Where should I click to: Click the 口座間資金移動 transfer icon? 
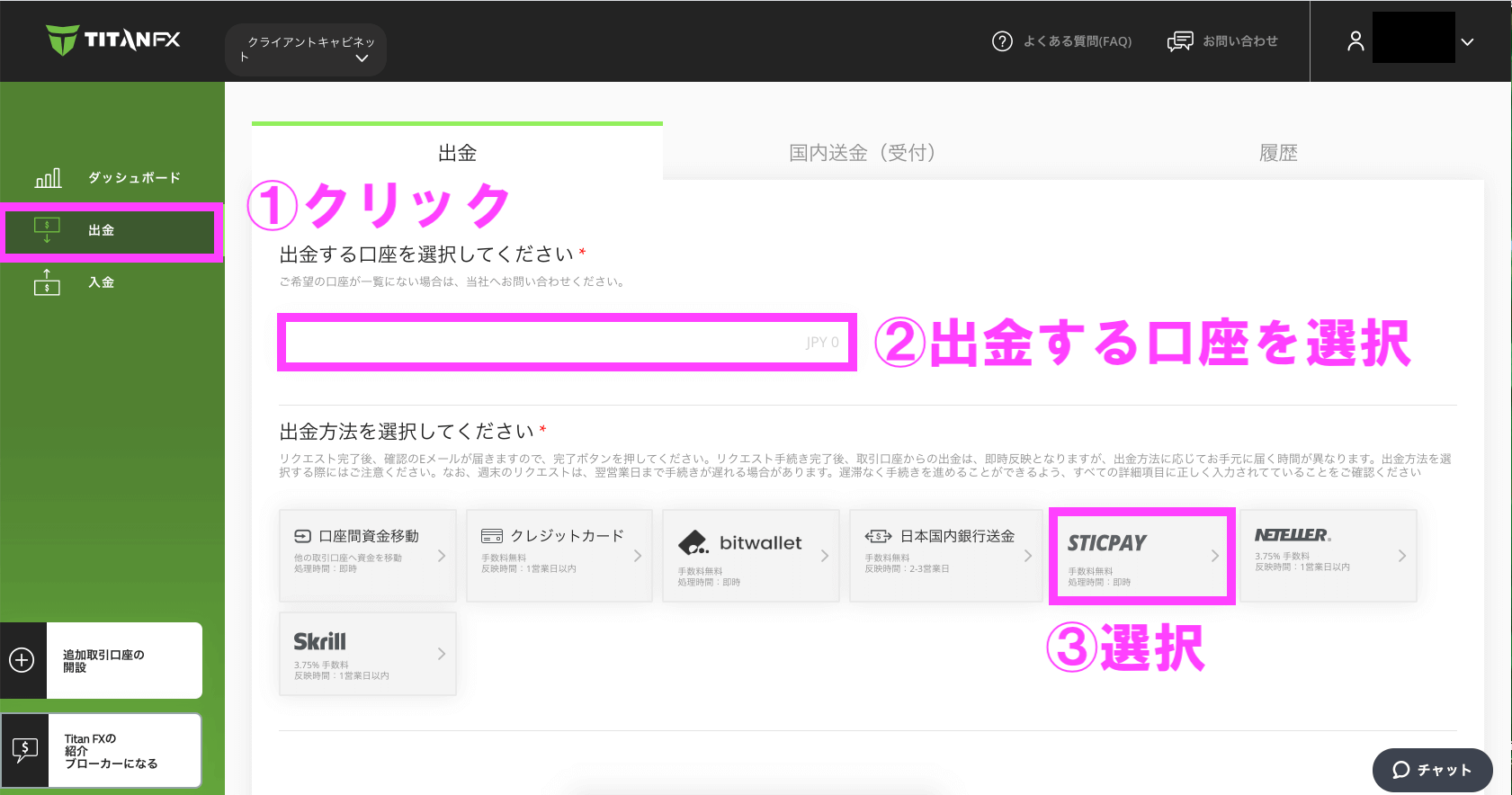302,536
